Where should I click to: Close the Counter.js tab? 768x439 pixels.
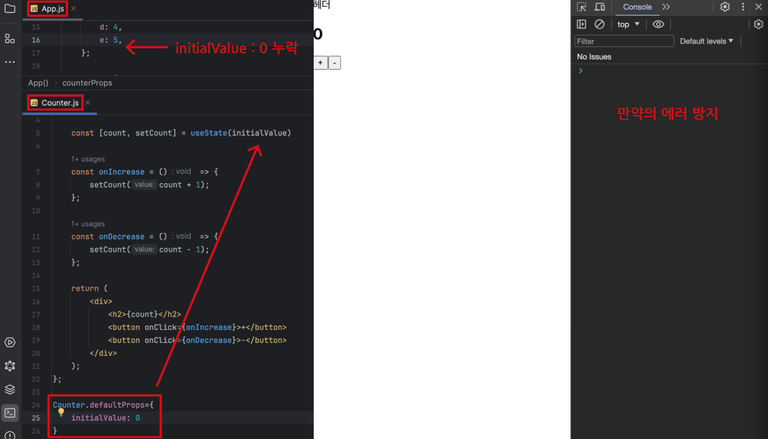(88, 102)
